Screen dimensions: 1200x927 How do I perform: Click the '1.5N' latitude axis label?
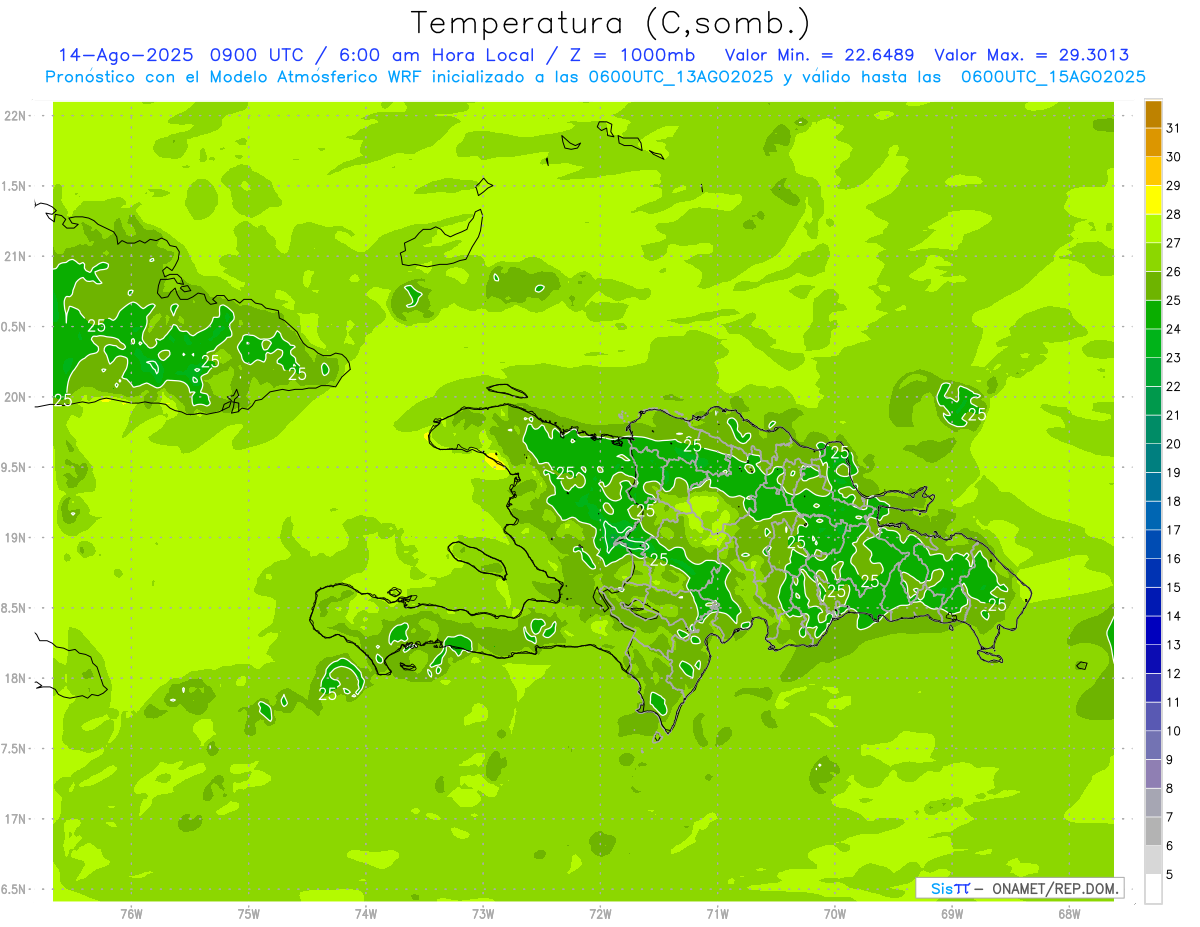tap(15, 186)
